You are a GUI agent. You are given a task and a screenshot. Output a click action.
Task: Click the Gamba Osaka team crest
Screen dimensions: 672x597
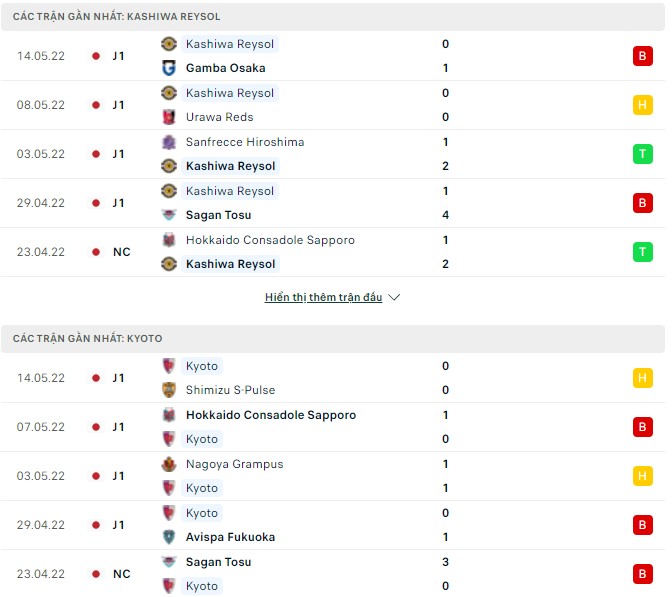pos(169,68)
